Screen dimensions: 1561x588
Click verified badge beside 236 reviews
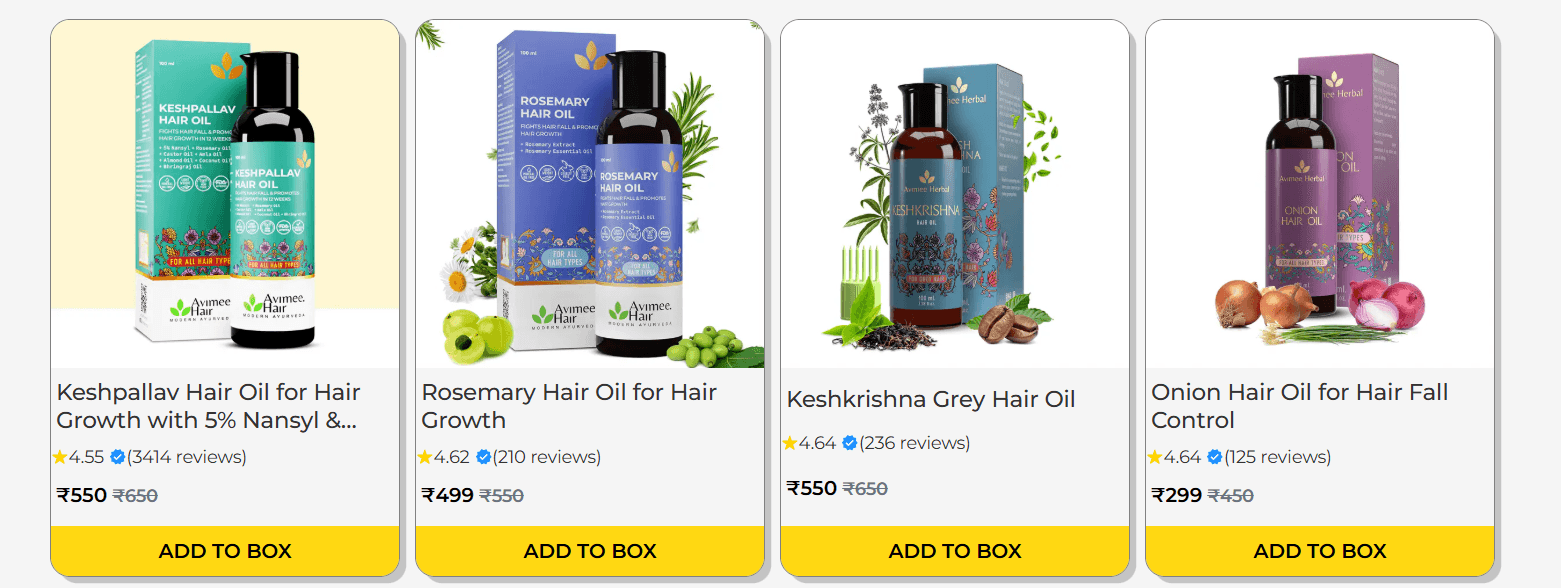pyautogui.click(x=849, y=443)
